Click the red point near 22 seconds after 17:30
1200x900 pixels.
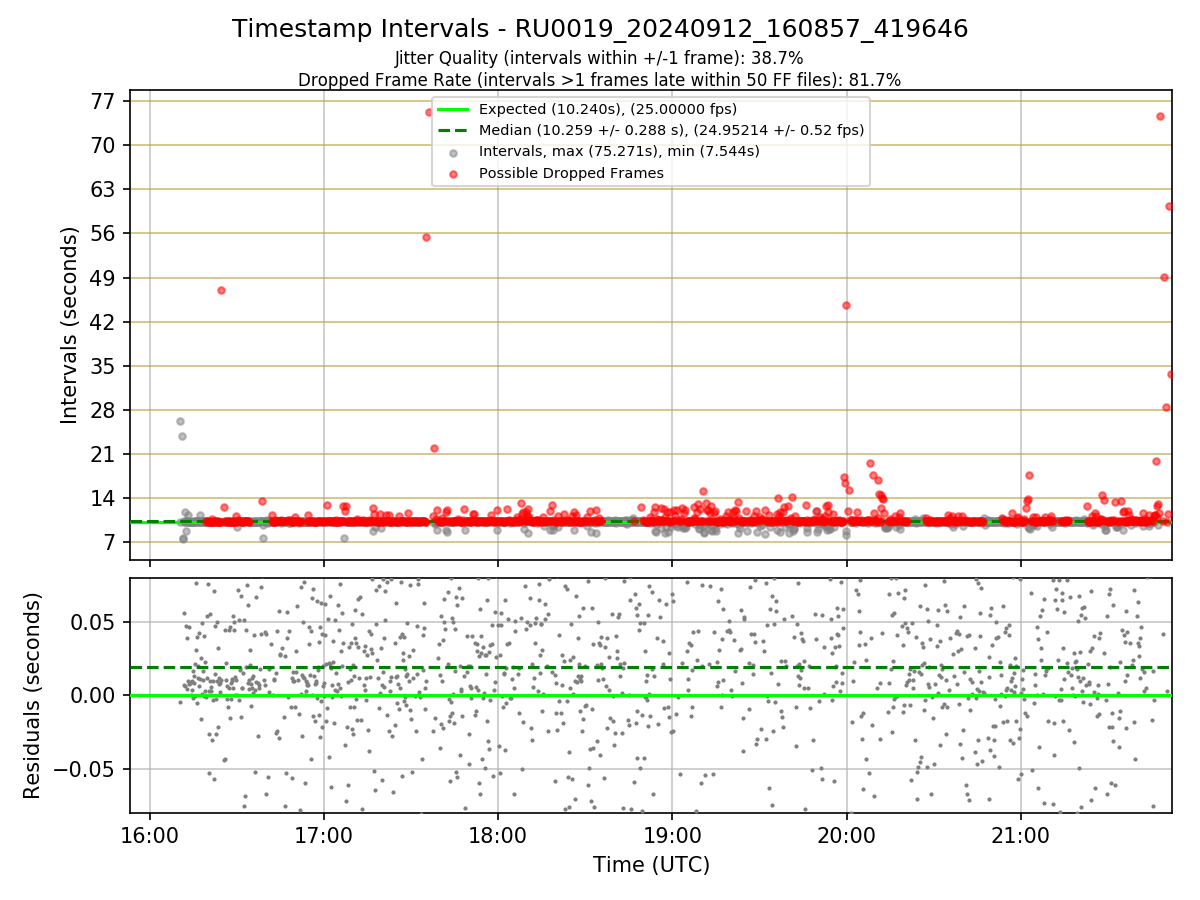pyautogui.click(x=434, y=448)
